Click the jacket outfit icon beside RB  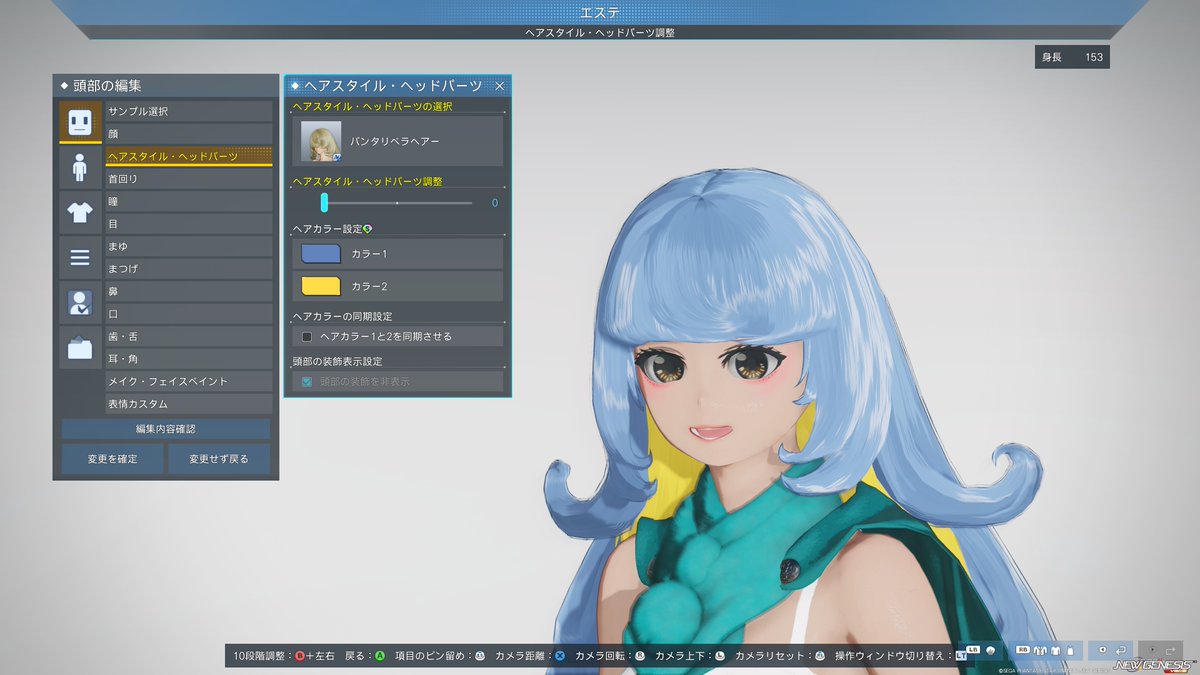(x=1040, y=650)
